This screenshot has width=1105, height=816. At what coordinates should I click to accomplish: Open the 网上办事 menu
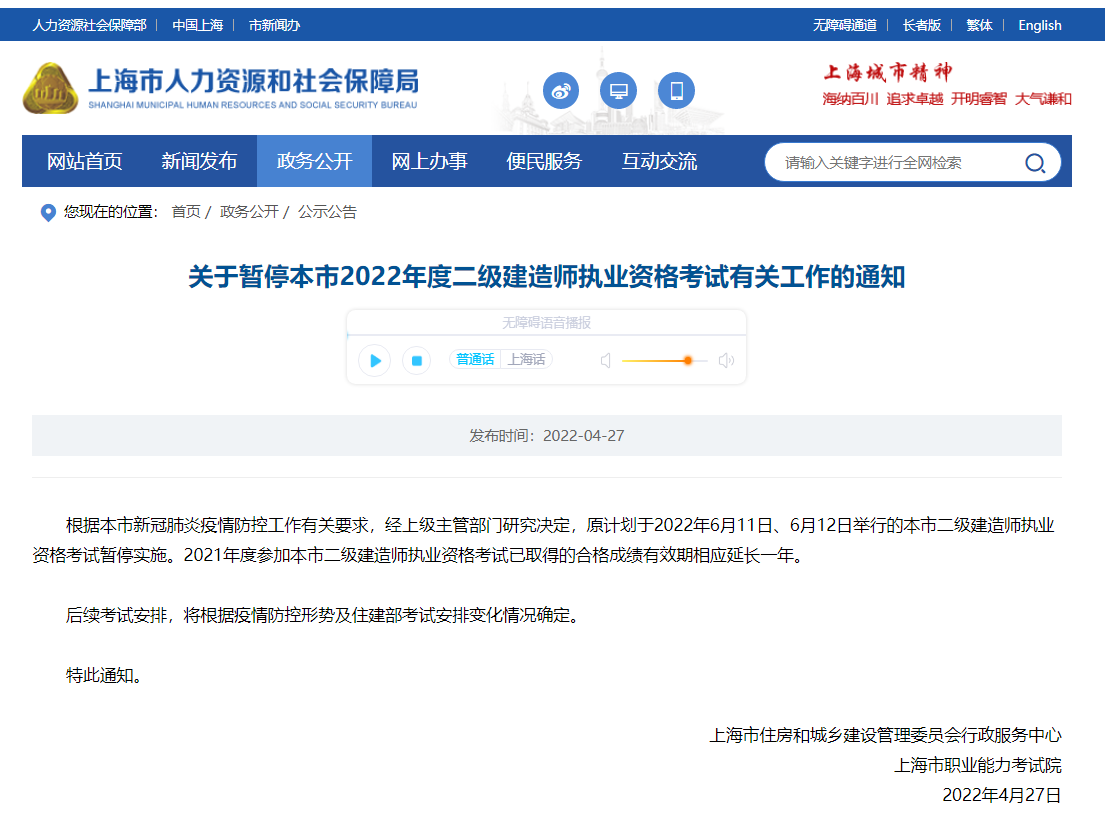coord(429,161)
